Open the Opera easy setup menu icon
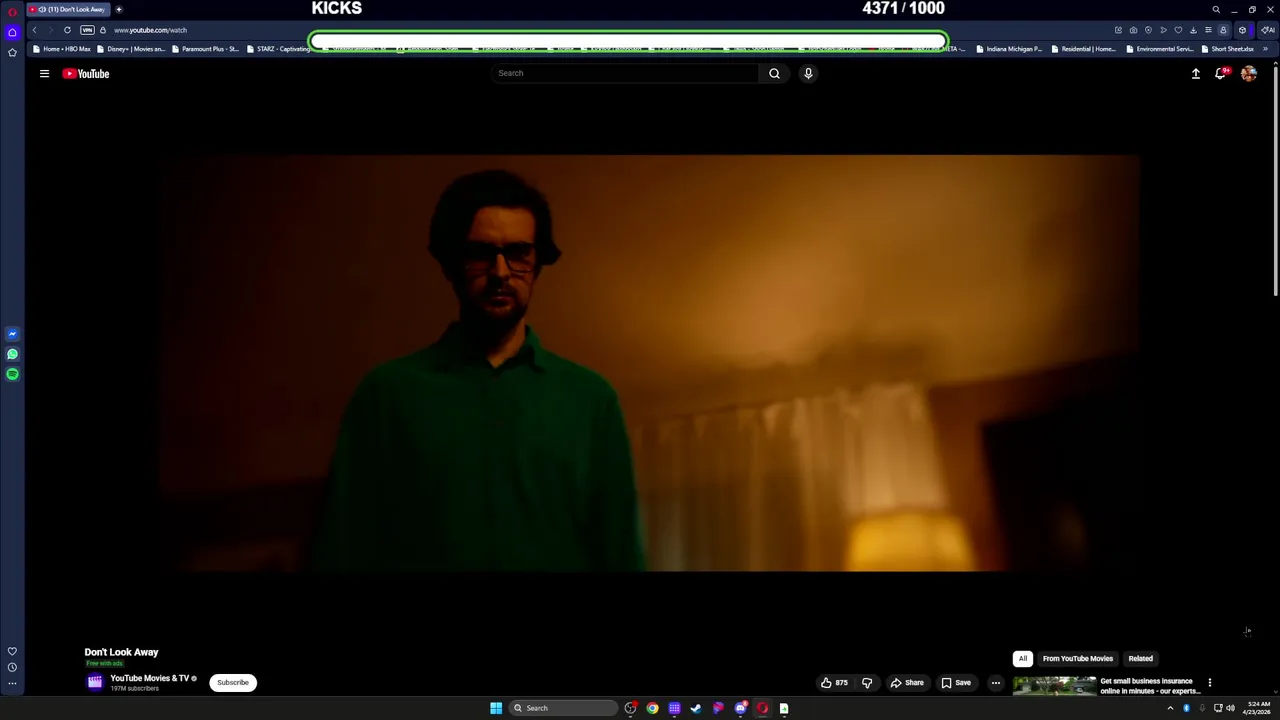Screen dimensions: 1280x720 pos(1208,30)
